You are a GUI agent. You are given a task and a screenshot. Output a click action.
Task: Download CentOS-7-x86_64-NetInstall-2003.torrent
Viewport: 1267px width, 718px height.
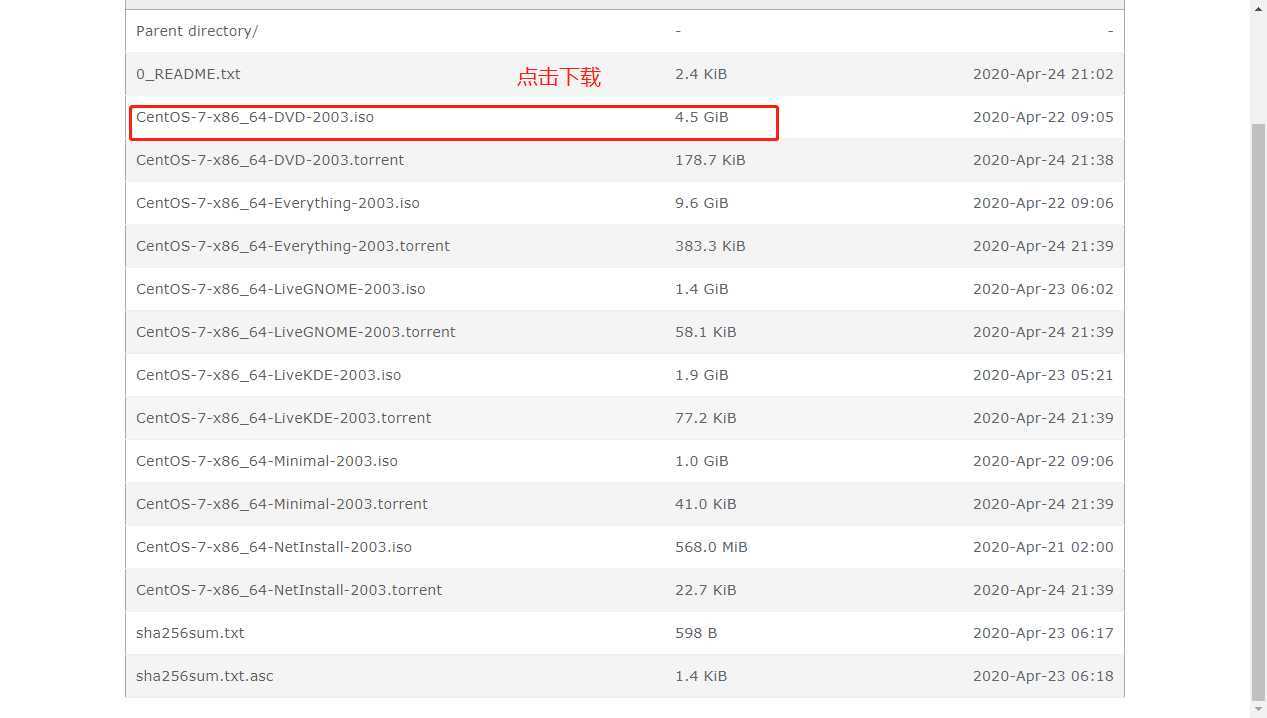289,590
